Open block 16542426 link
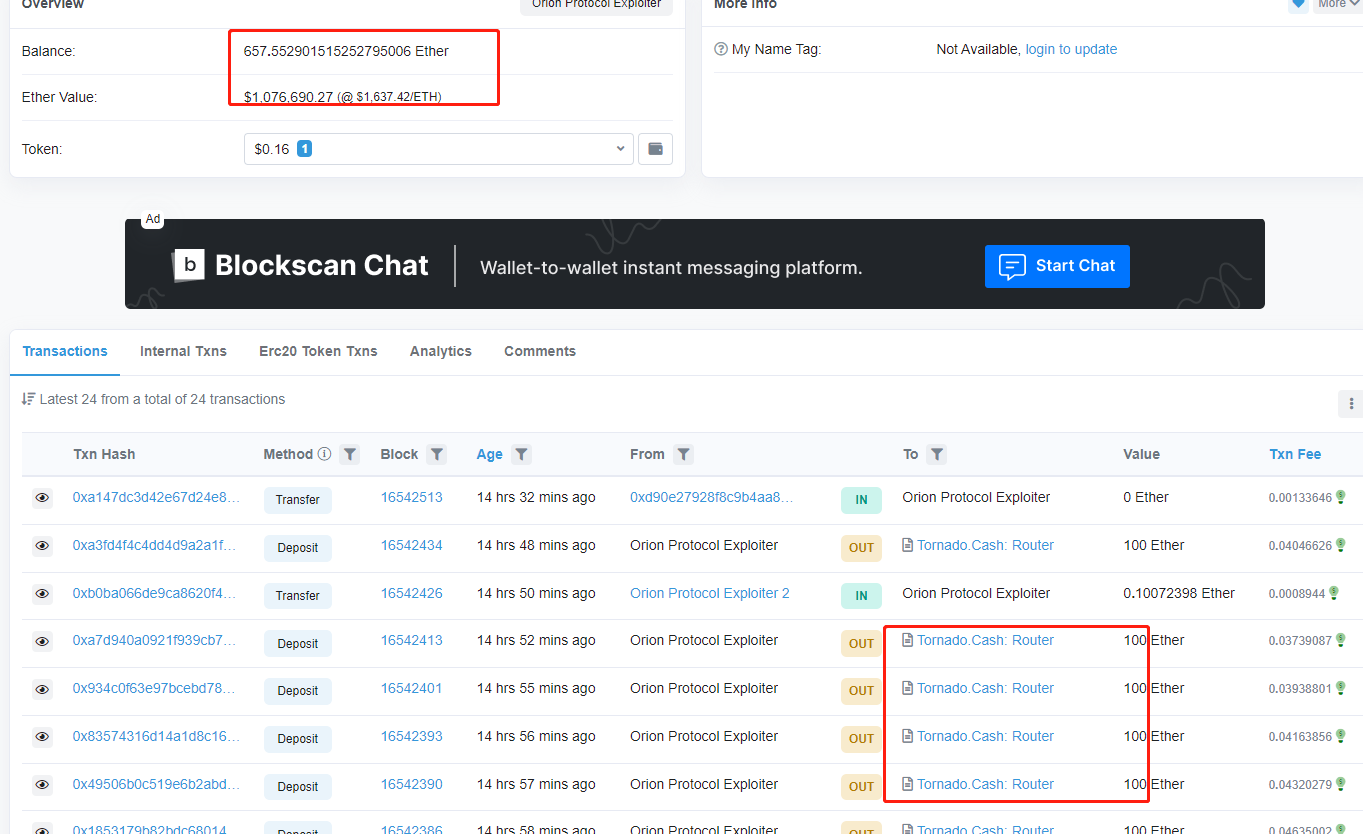 click(x=411, y=593)
